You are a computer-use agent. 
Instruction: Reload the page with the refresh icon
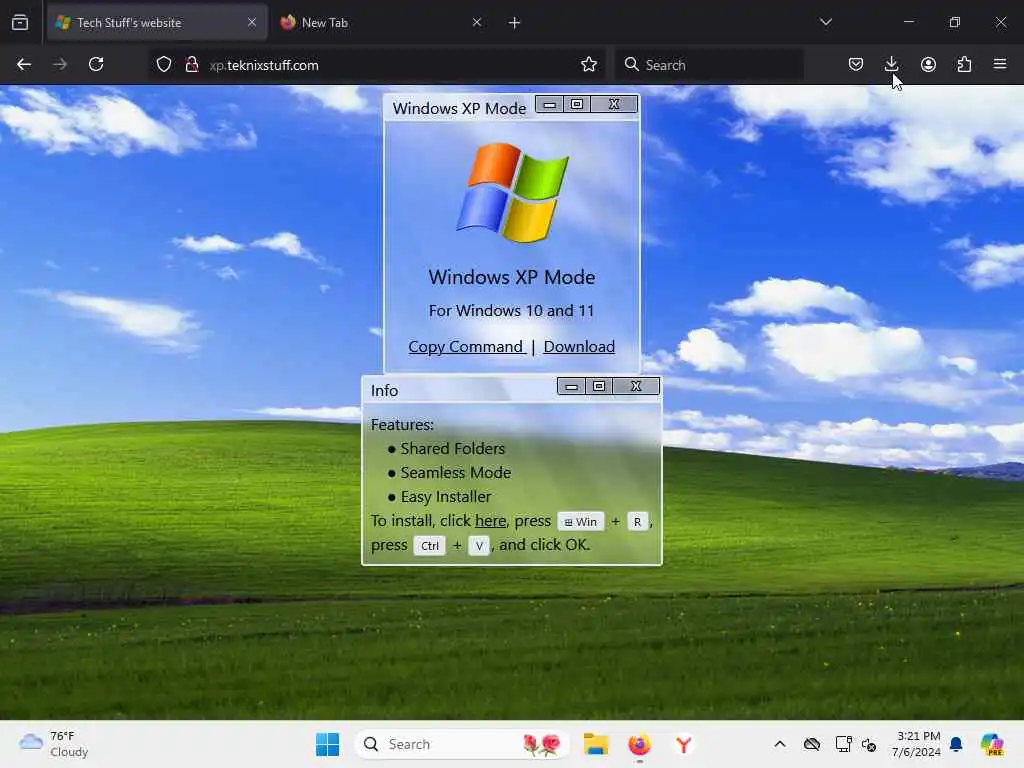point(96,64)
